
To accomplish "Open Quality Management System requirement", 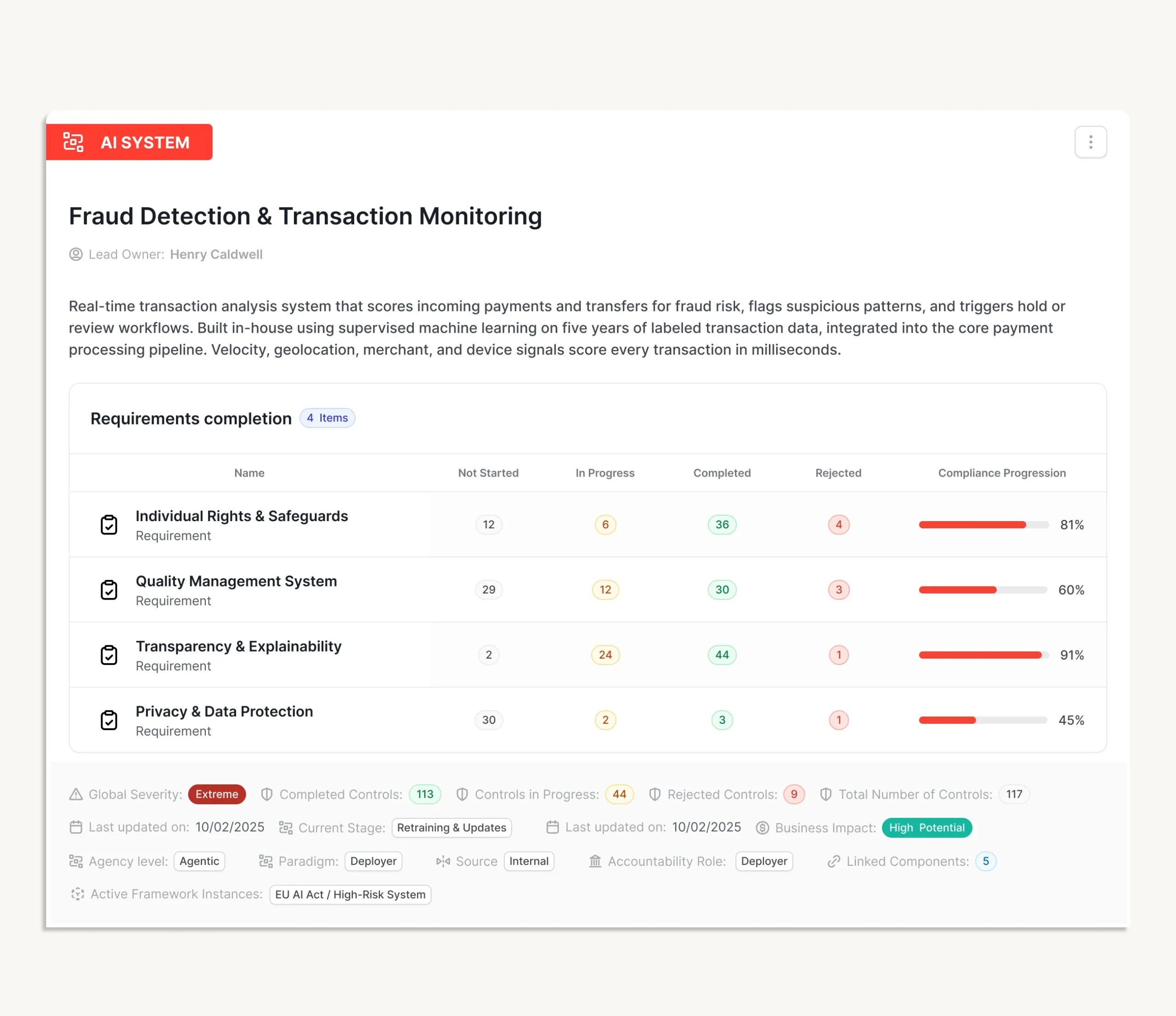I will point(236,581).
